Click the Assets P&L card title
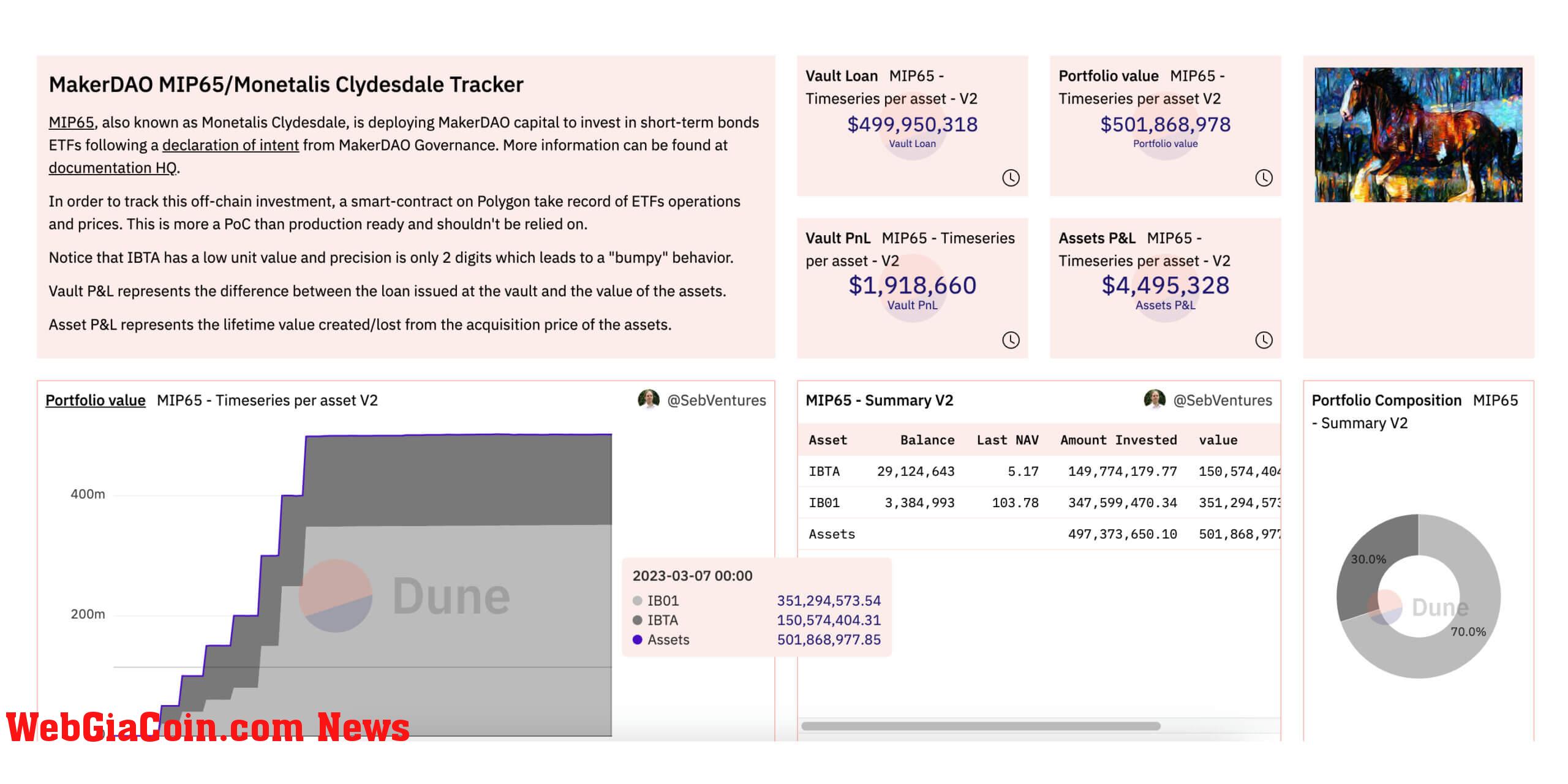 click(x=1096, y=238)
